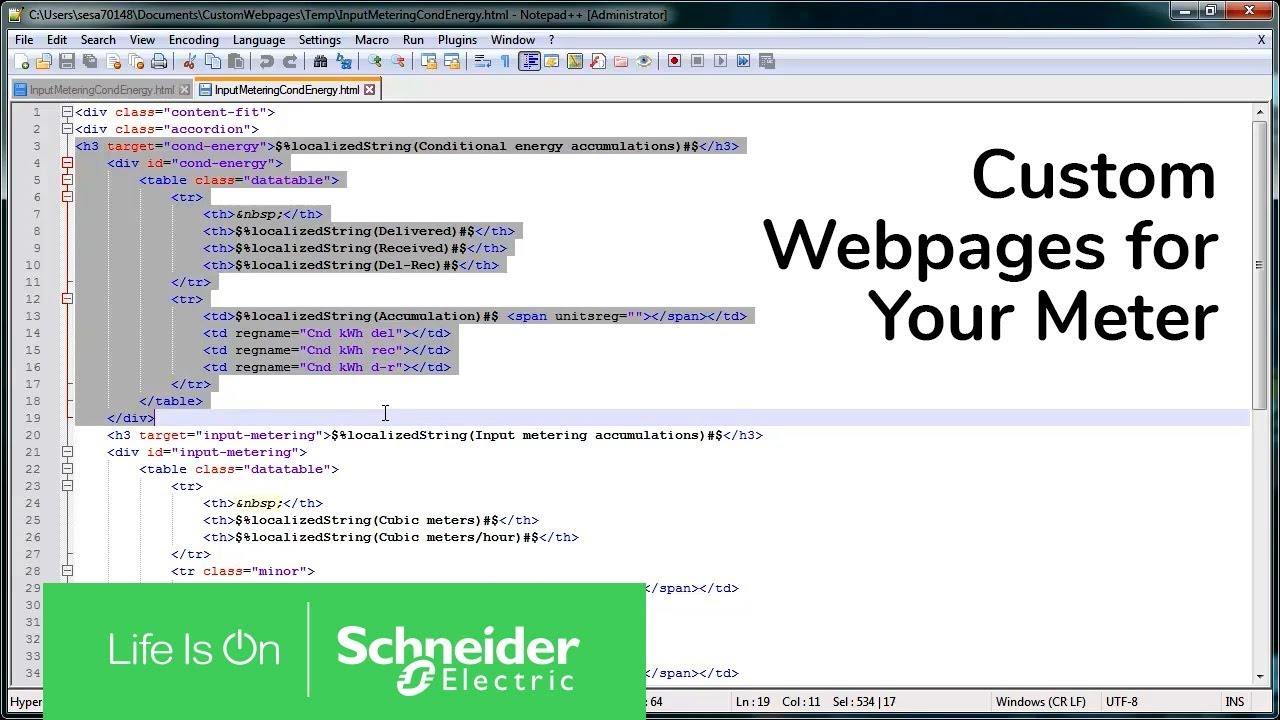1280x720 pixels.
Task: Open the question mark help menu
Action: (551, 40)
